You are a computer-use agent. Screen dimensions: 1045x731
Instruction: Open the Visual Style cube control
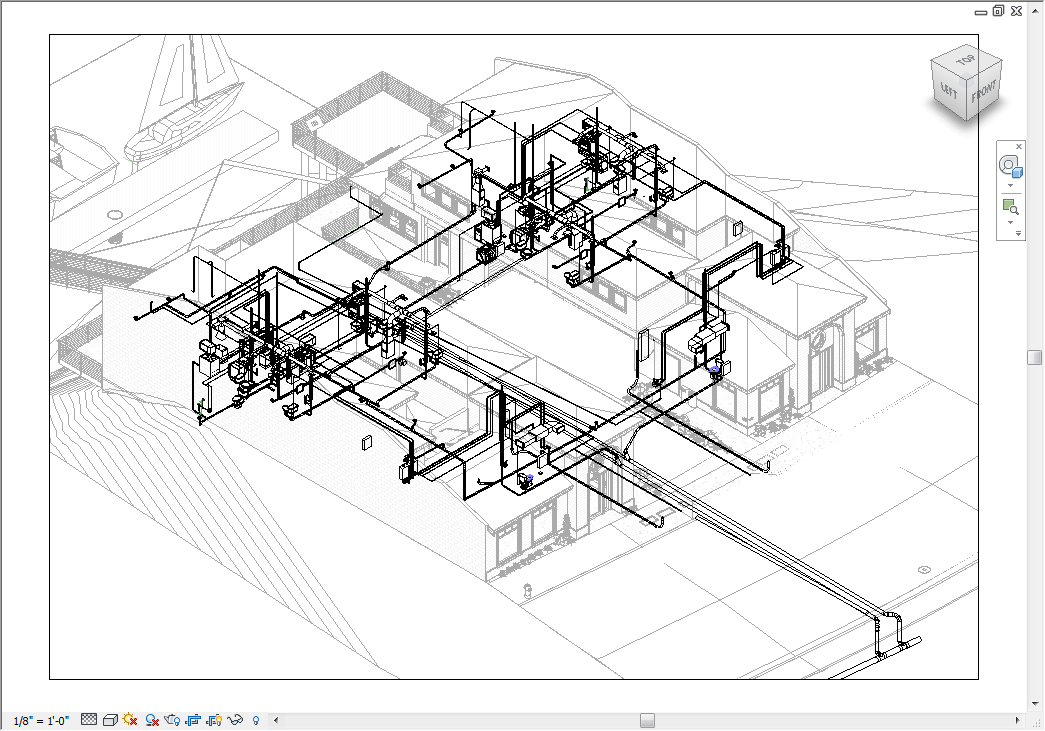(110, 720)
